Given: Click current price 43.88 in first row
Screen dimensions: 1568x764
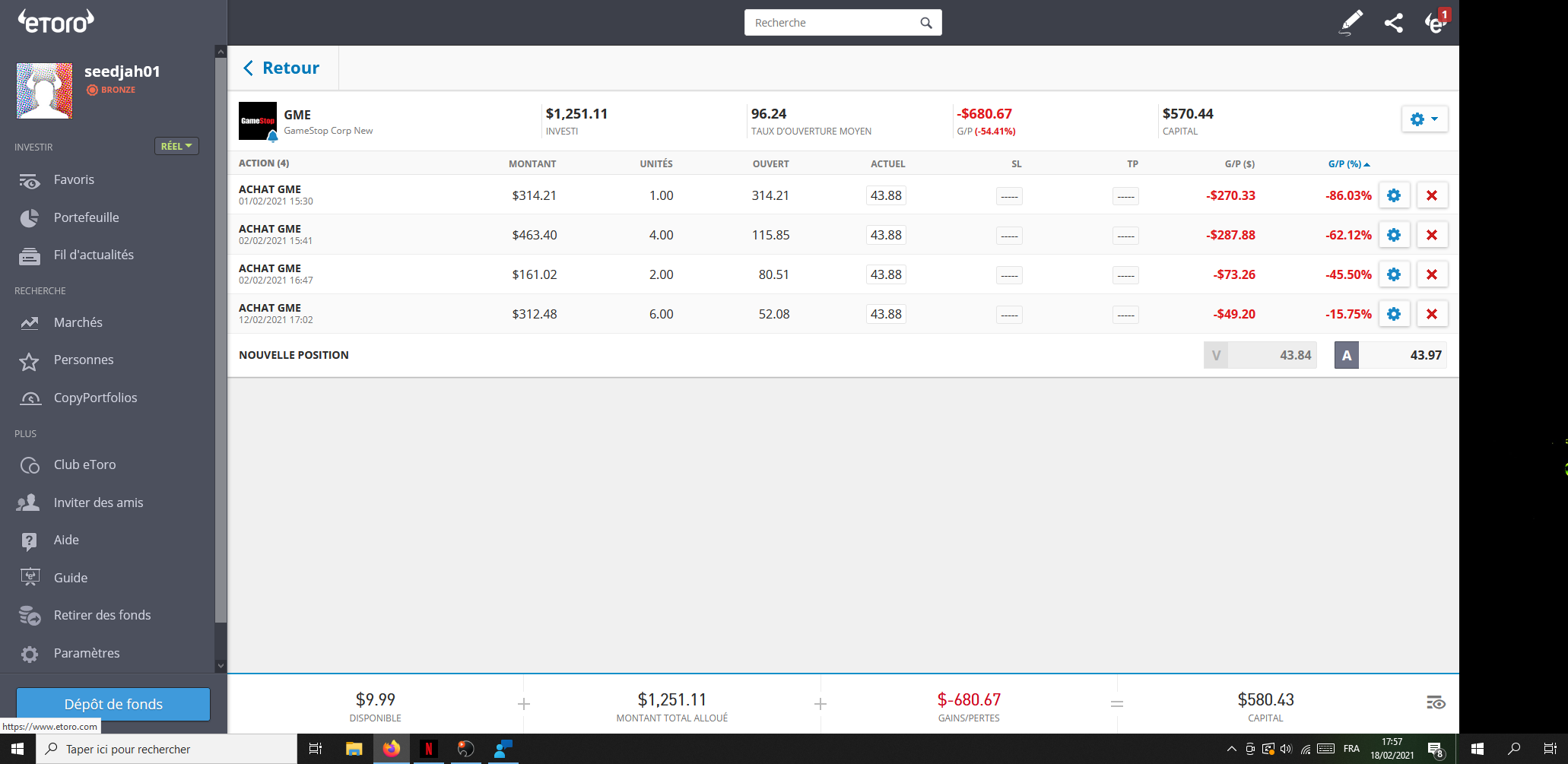Looking at the screenshot, I should (886, 195).
